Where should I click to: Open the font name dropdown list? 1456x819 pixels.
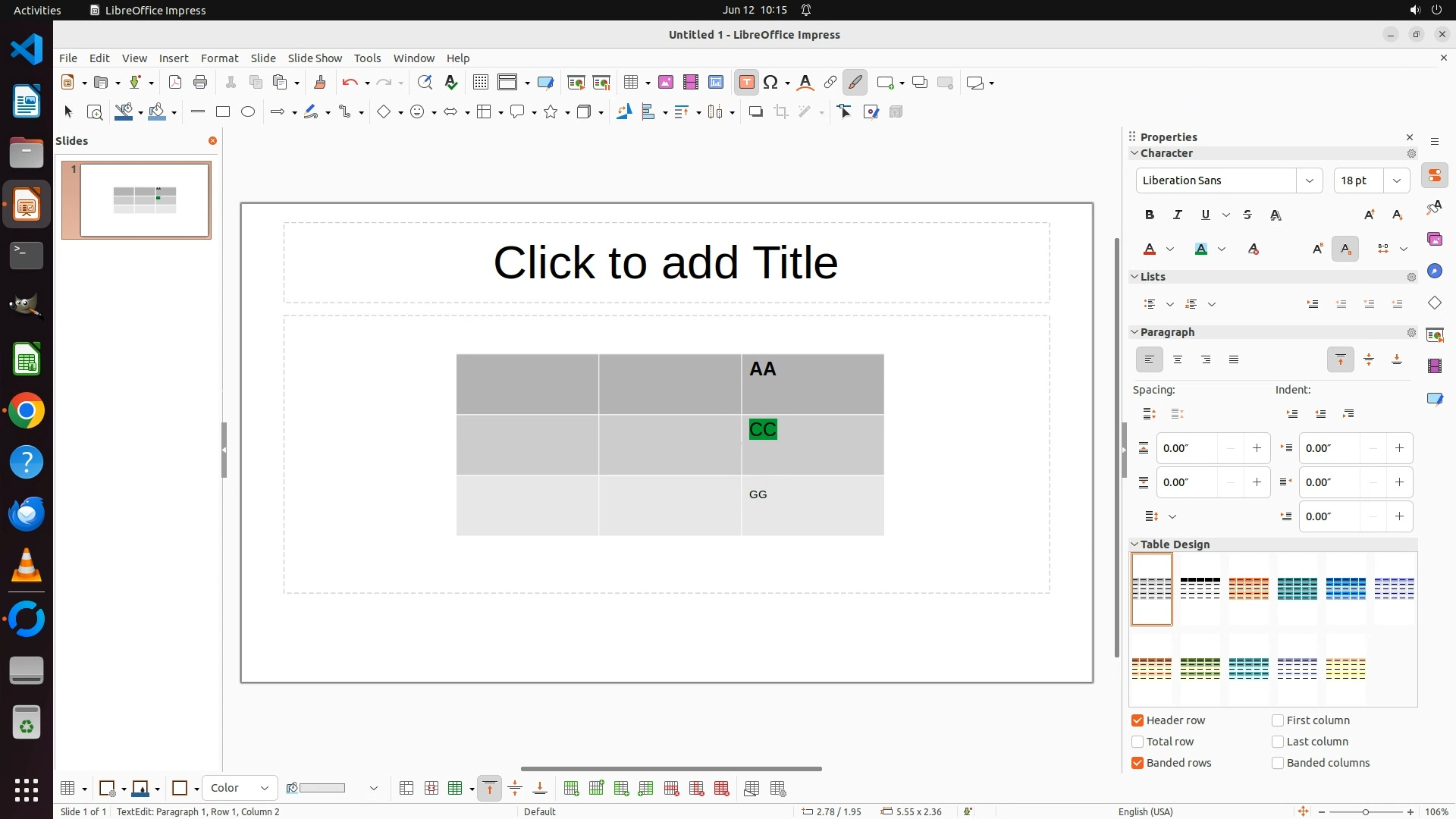(x=1309, y=180)
